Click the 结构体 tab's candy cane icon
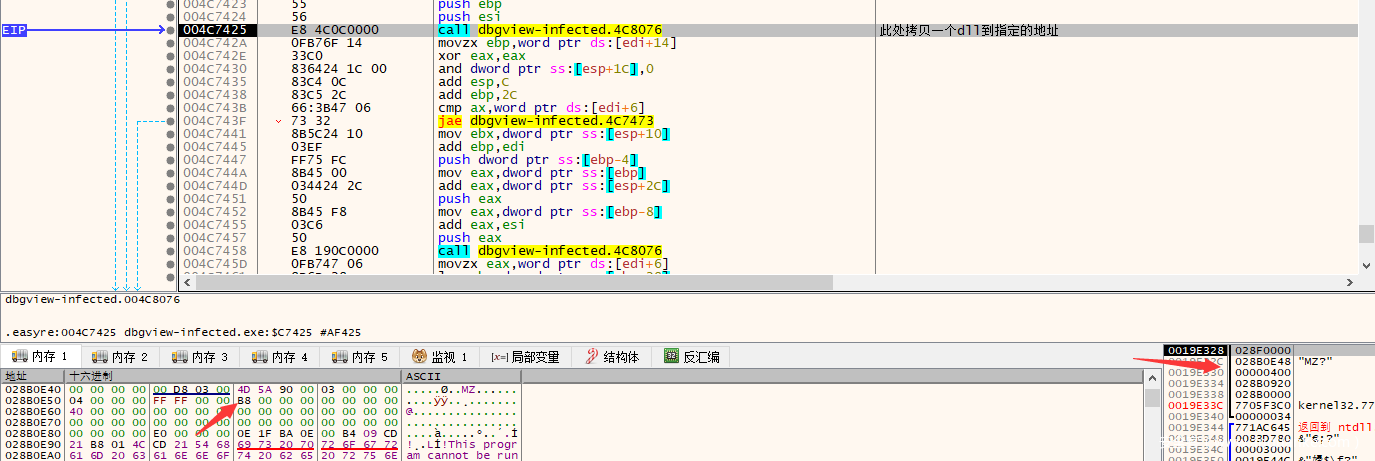Image resolution: width=1375 pixels, height=461 pixels. coord(592,357)
